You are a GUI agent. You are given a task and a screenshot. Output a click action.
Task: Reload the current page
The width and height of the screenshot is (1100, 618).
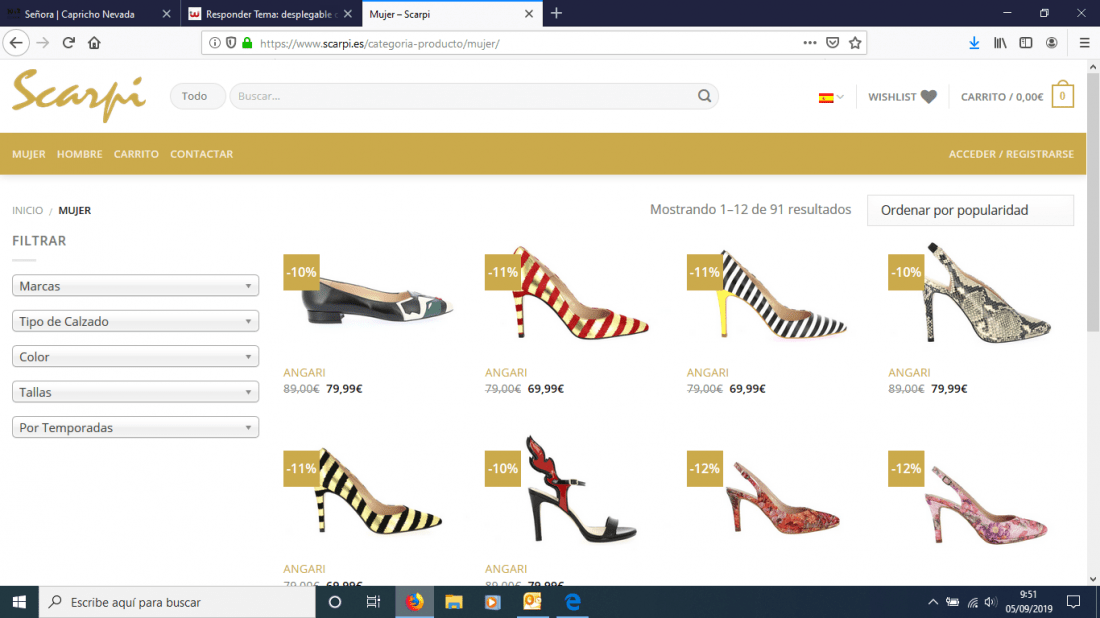pos(69,43)
